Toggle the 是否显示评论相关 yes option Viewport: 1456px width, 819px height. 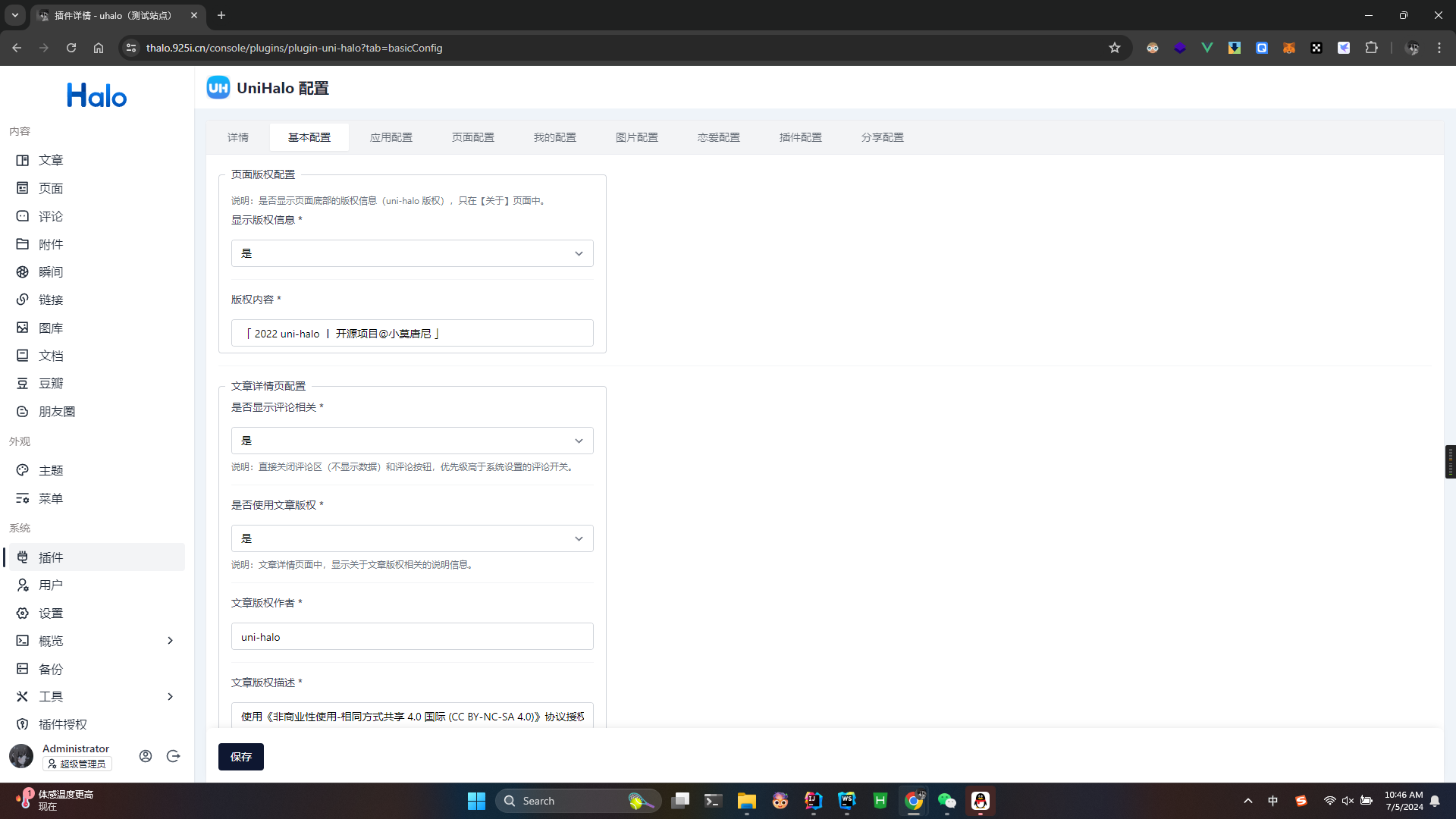pos(412,440)
